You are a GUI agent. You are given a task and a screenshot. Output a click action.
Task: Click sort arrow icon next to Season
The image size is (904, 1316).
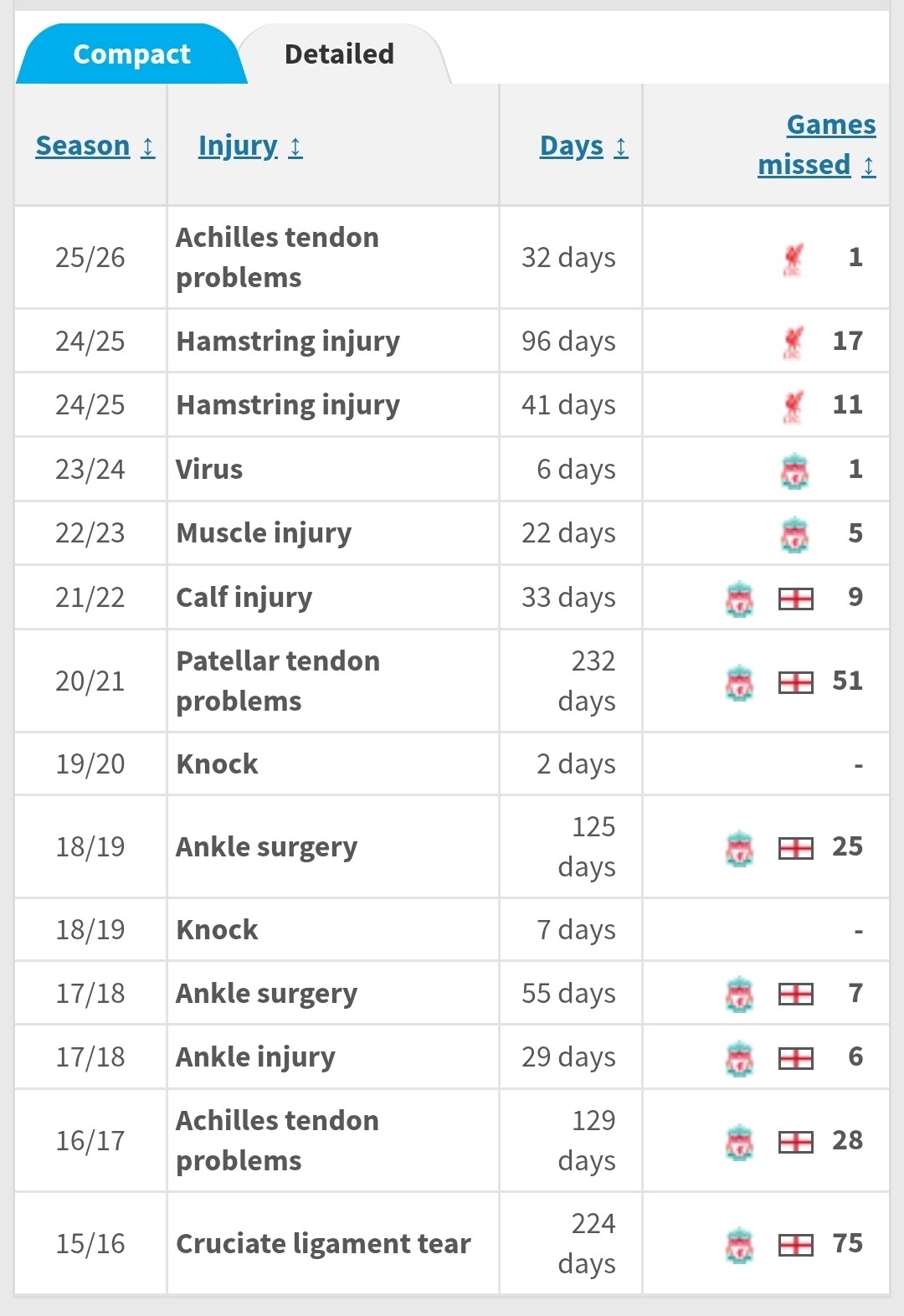click(x=148, y=147)
